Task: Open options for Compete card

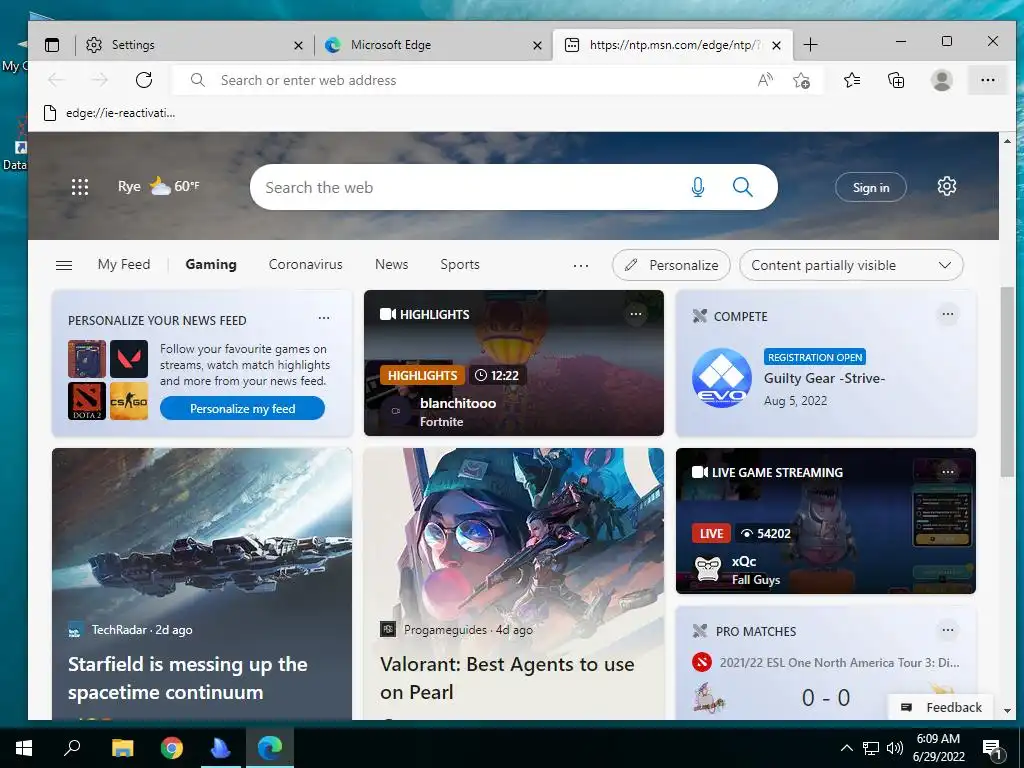Action: coord(948,314)
